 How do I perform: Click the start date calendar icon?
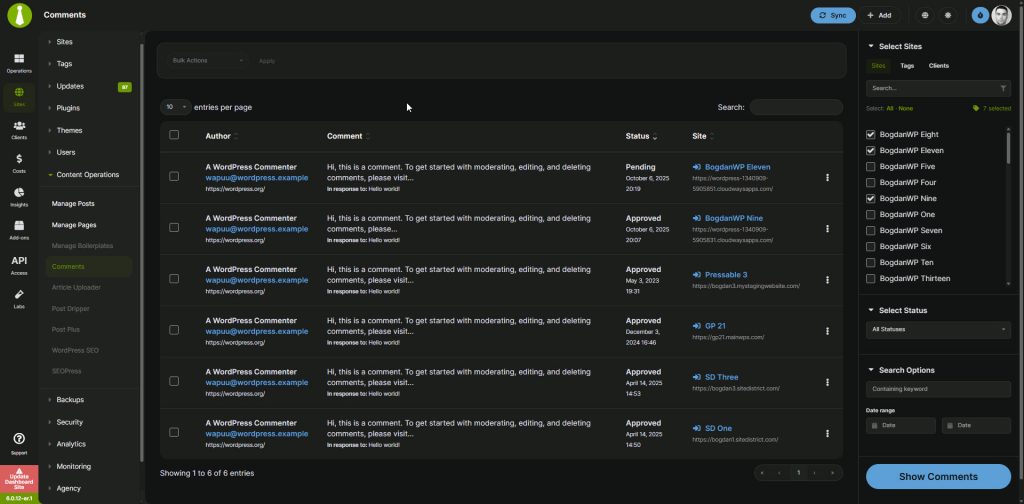[874, 426]
